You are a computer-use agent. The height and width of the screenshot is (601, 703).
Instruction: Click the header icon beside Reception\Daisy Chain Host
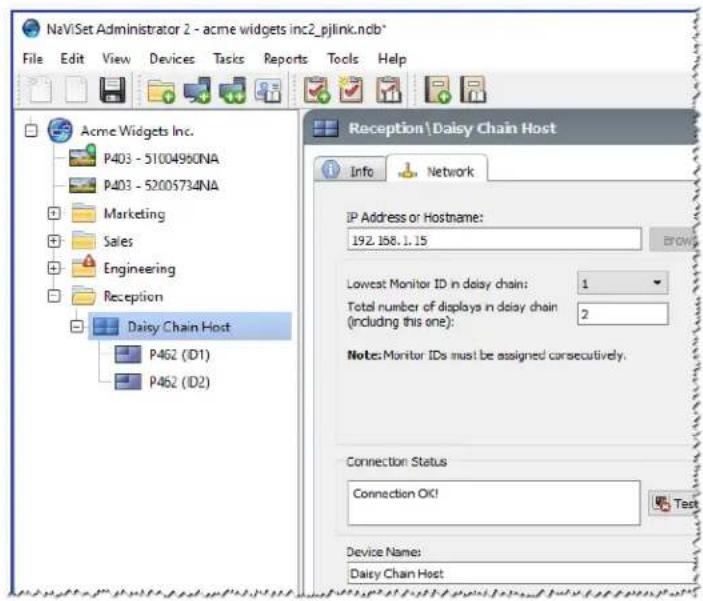[x=325, y=128]
